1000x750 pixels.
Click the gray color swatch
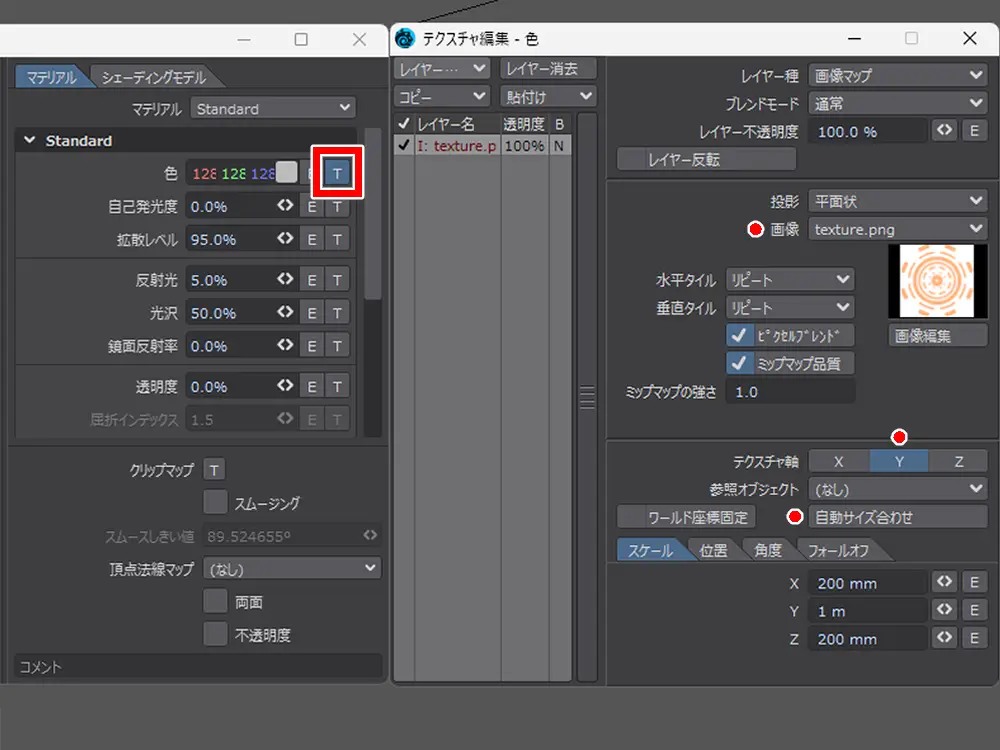point(287,172)
